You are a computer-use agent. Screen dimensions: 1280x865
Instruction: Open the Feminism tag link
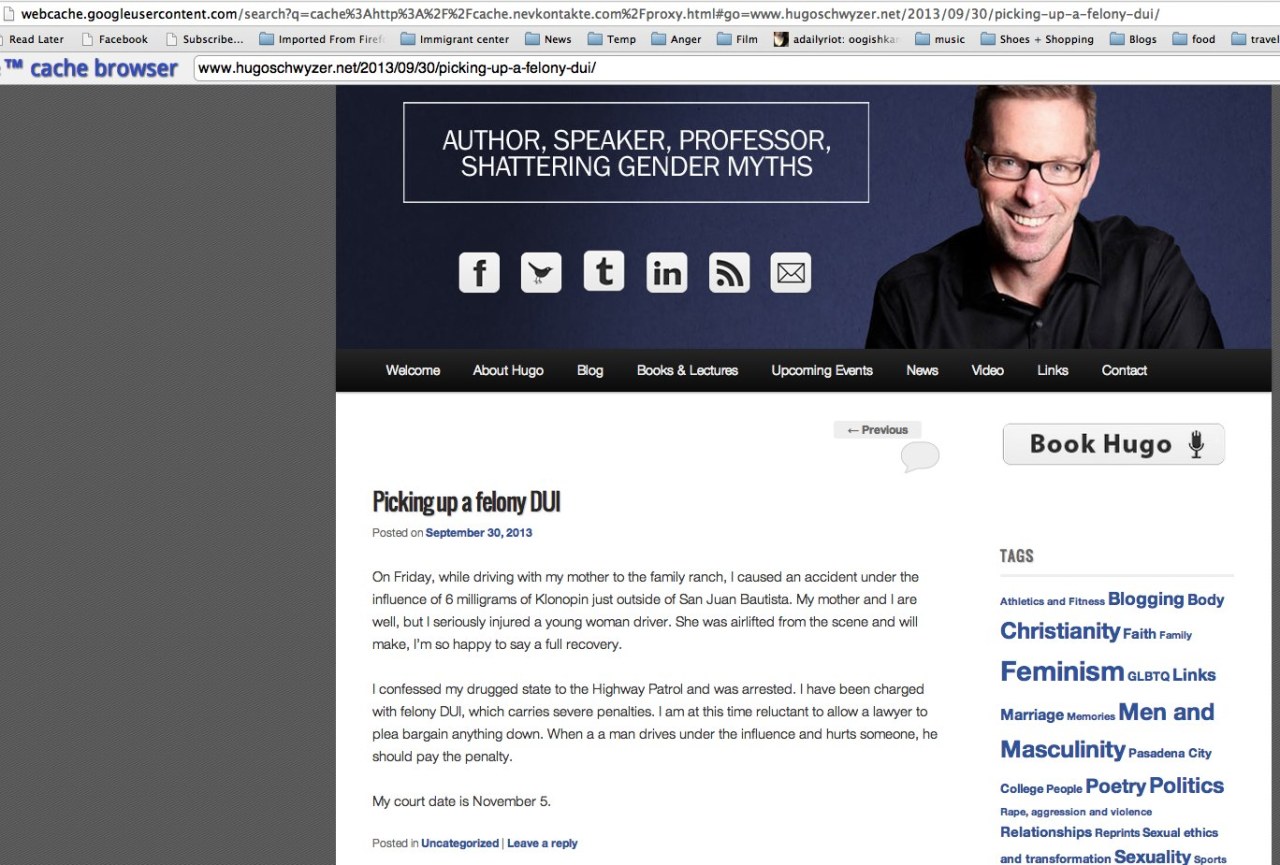tap(1062, 671)
